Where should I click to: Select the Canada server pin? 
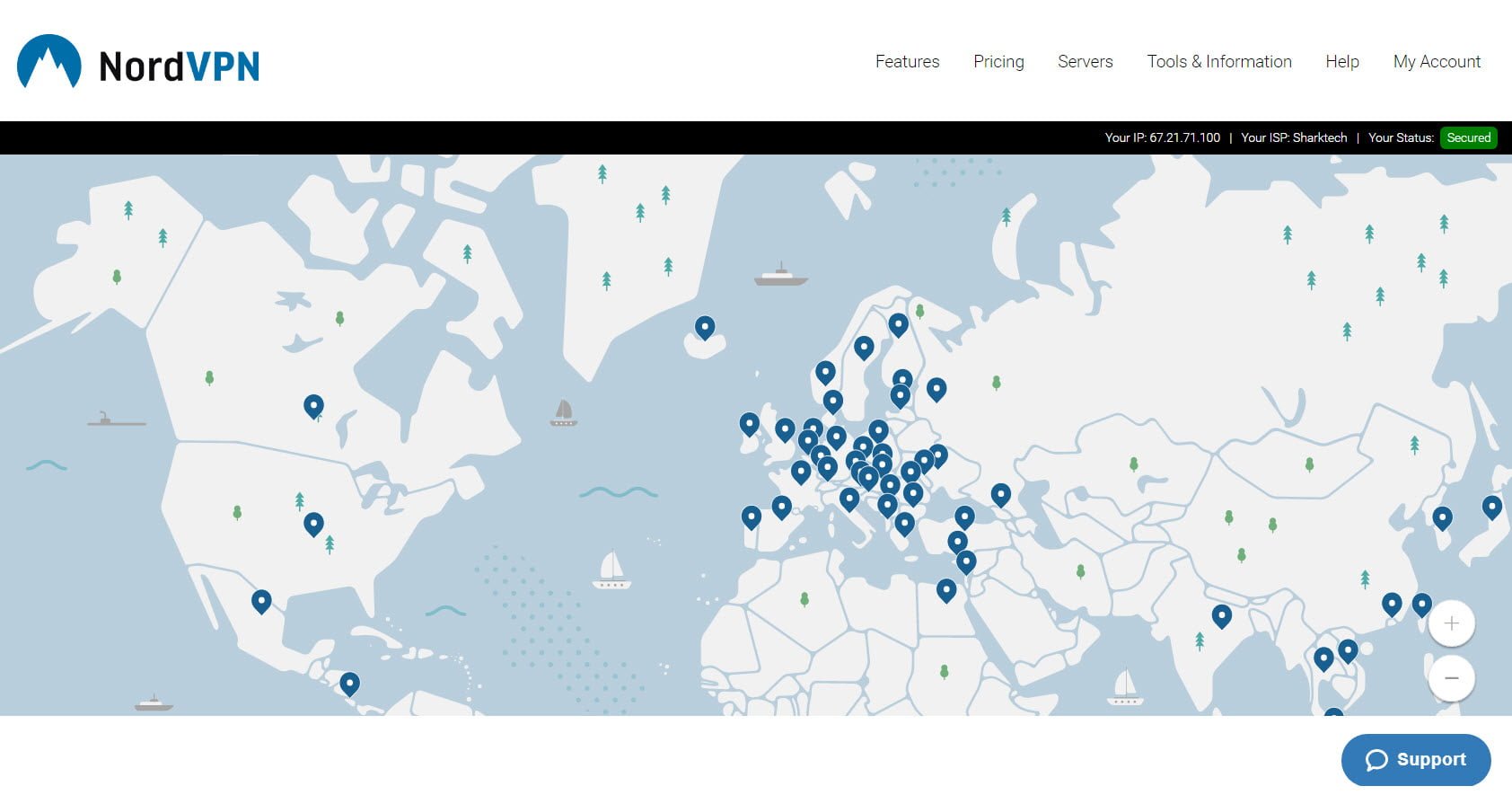(313, 406)
